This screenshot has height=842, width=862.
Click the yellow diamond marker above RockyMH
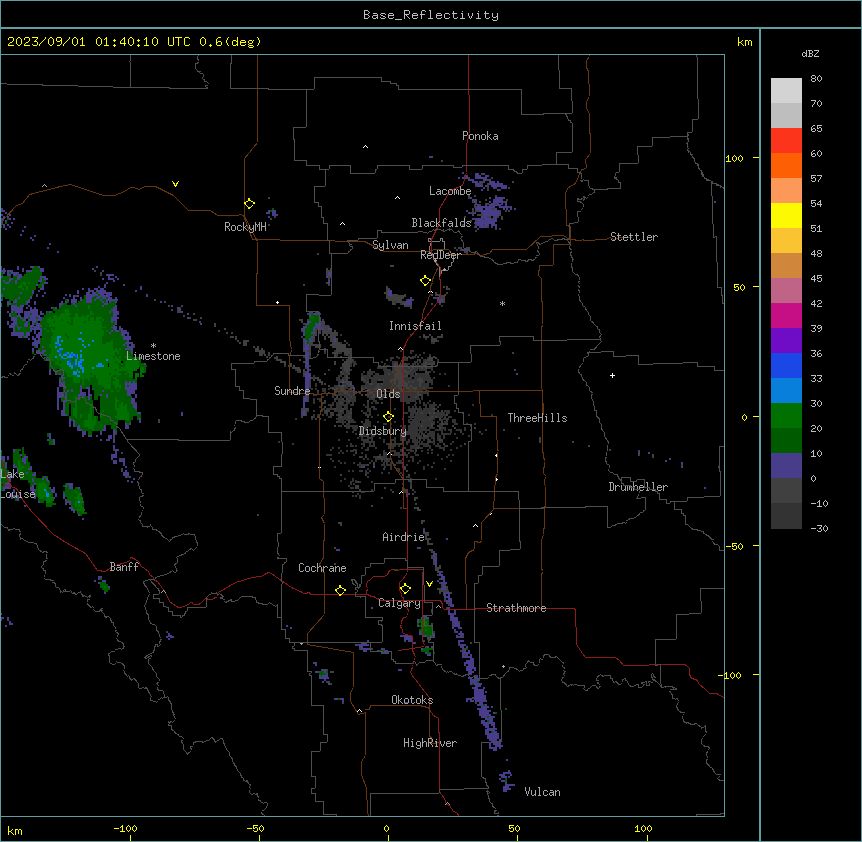coord(250,204)
